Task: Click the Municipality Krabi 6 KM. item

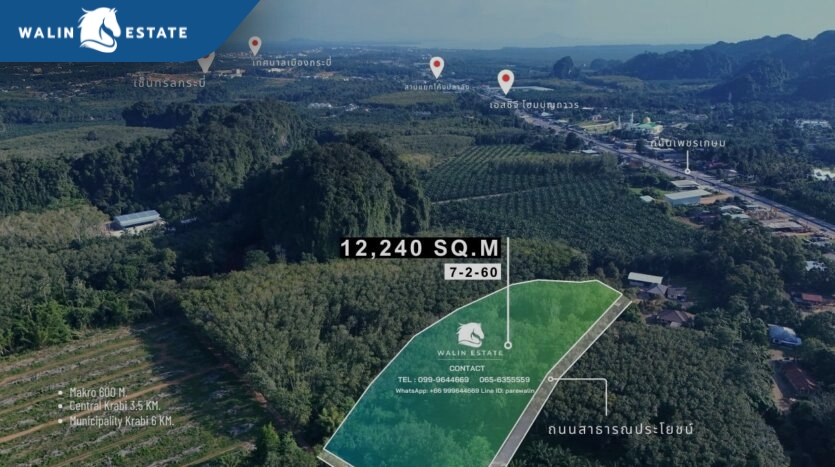Action: point(120,420)
